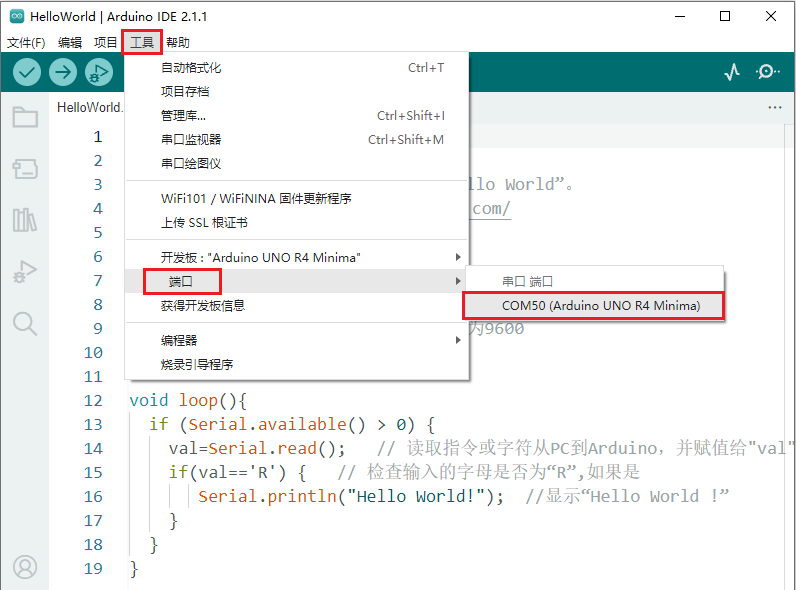796x590 pixels.
Task: Click the Upload arrow button
Action: click(x=63, y=72)
